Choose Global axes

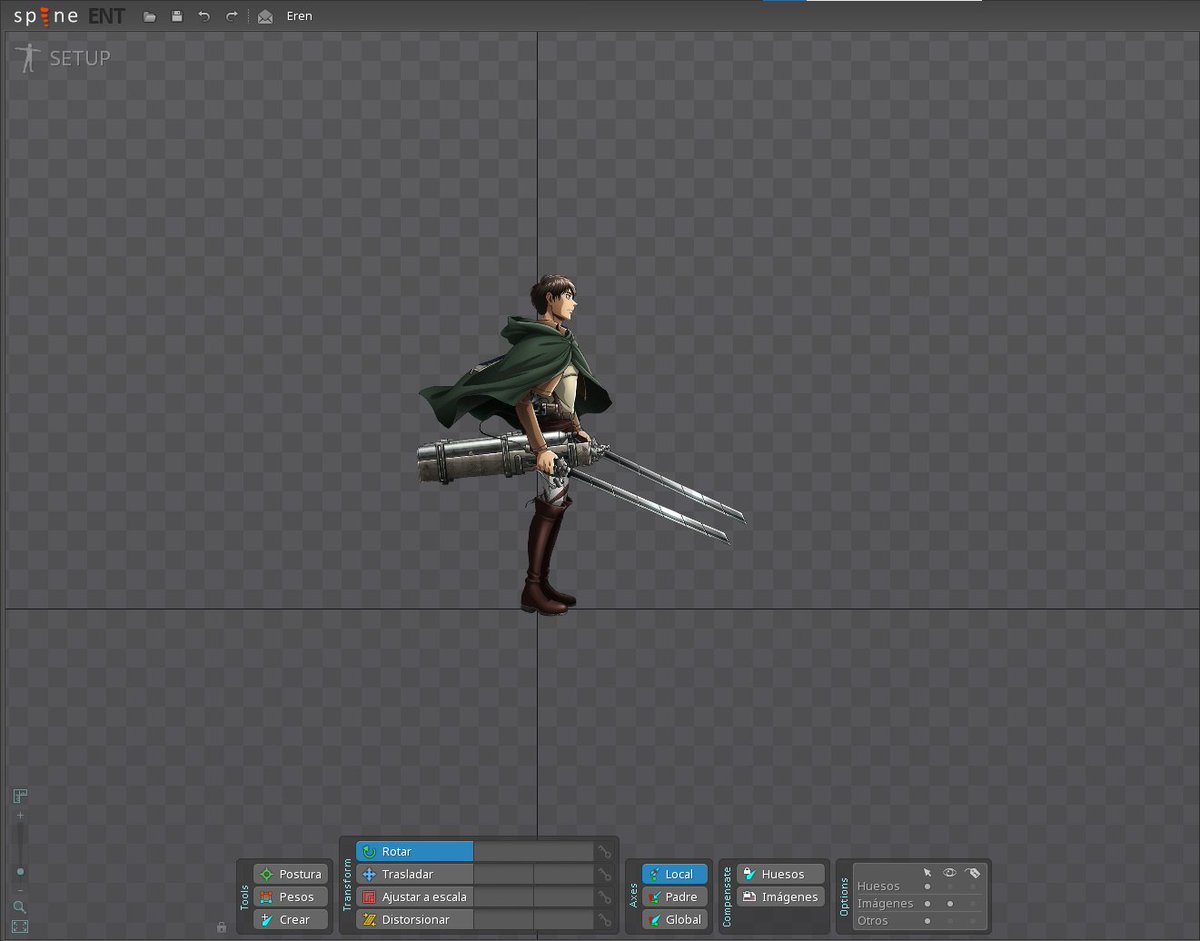(675, 920)
